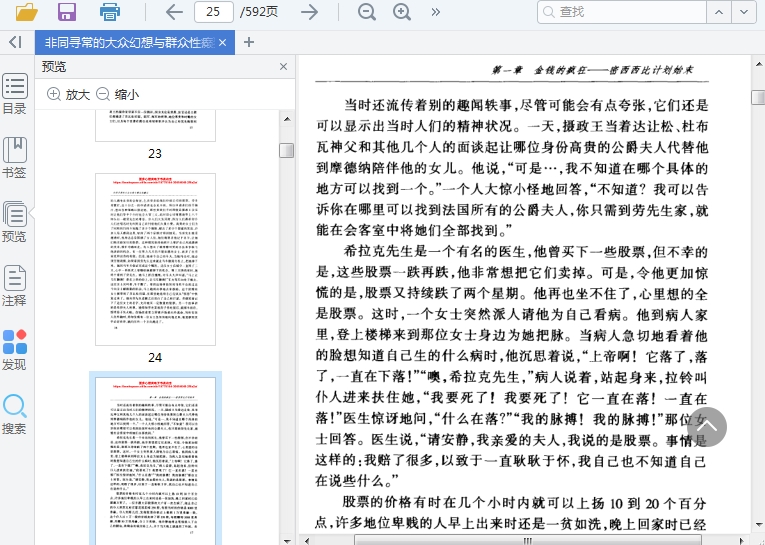
Task: Open the 注释 annotations panel
Action: coord(14,285)
